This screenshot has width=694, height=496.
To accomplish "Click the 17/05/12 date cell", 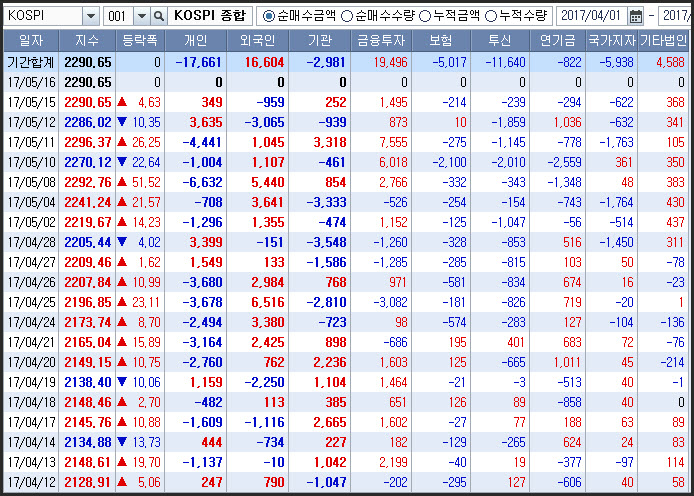I will [31, 122].
